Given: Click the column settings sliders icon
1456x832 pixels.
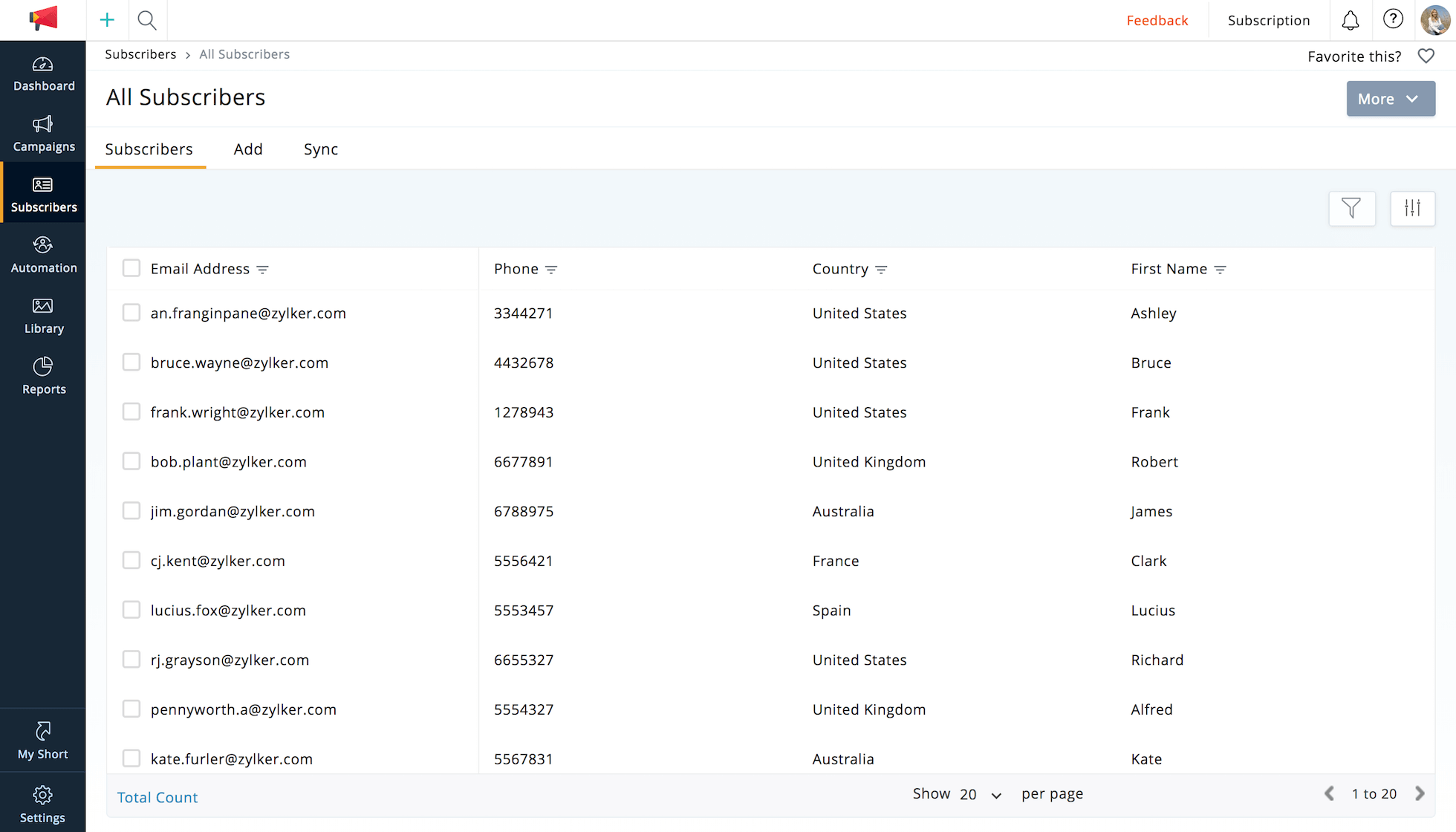Looking at the screenshot, I should pyautogui.click(x=1412, y=208).
